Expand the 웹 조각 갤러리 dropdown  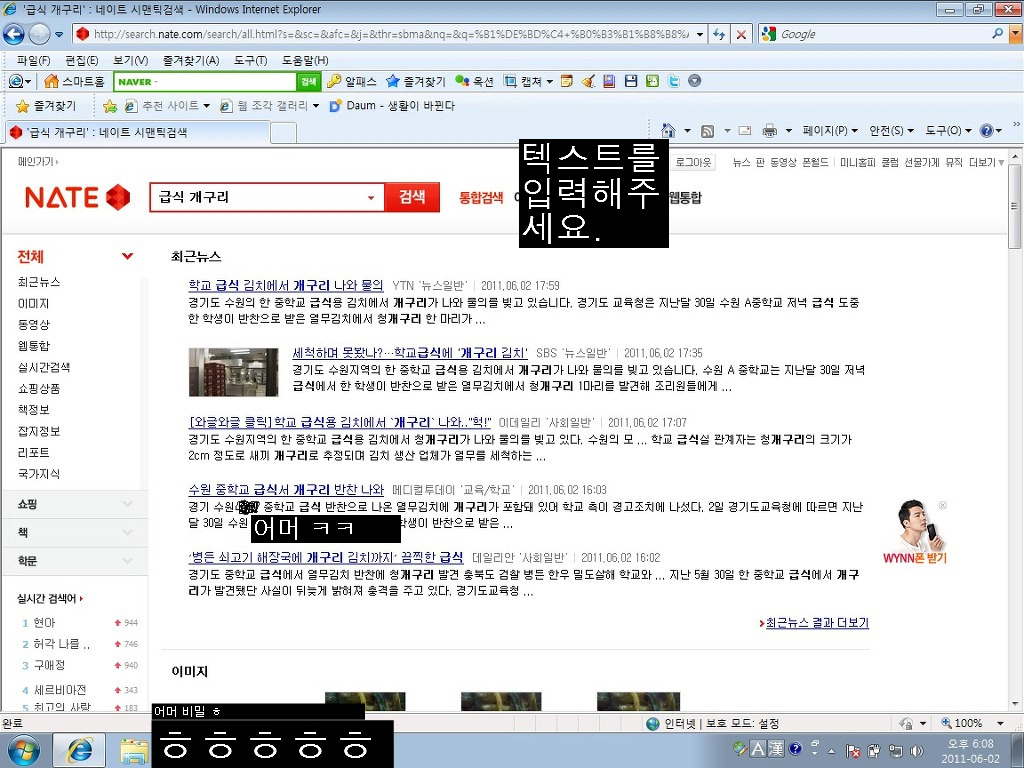coord(316,106)
